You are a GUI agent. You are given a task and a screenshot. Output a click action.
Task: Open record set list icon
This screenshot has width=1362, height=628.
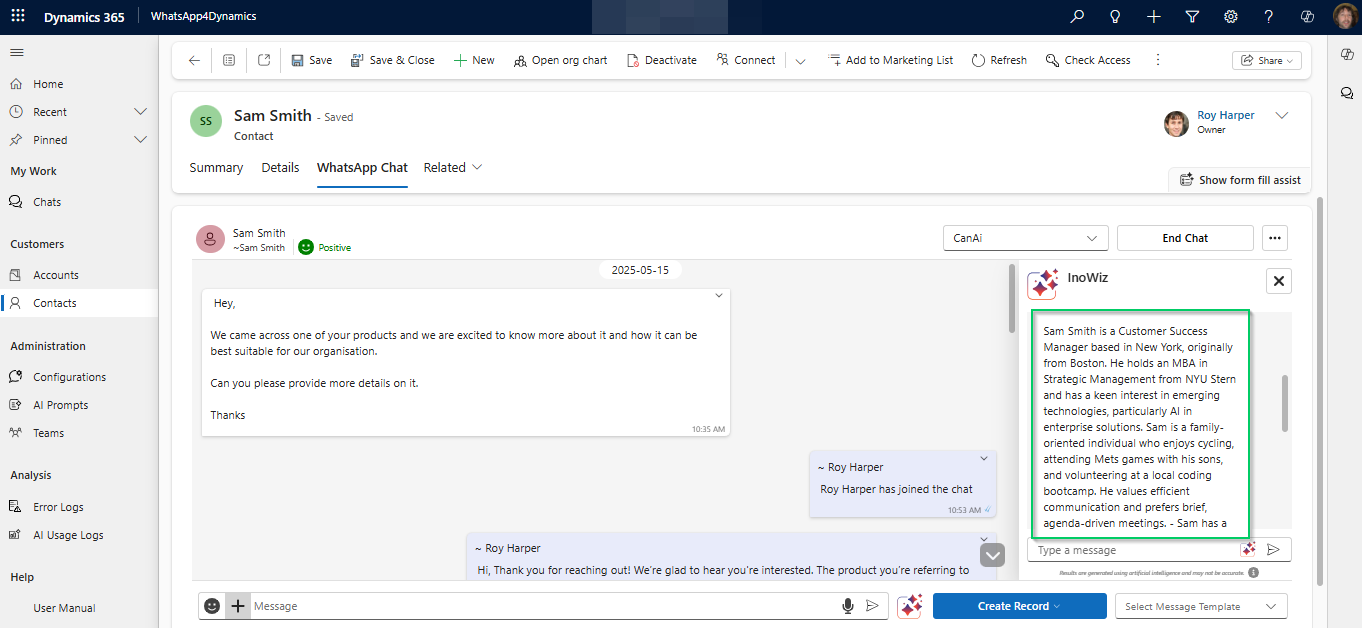coord(229,60)
